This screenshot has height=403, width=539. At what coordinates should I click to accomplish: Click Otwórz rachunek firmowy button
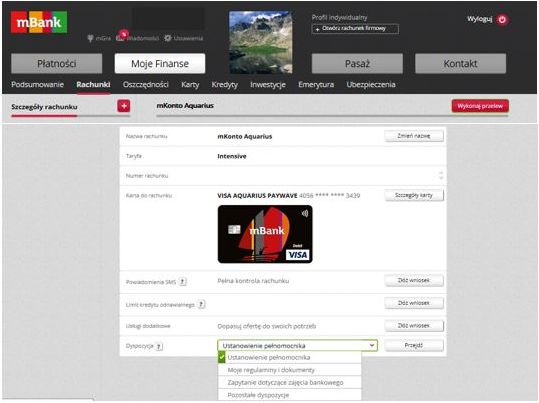(355, 29)
